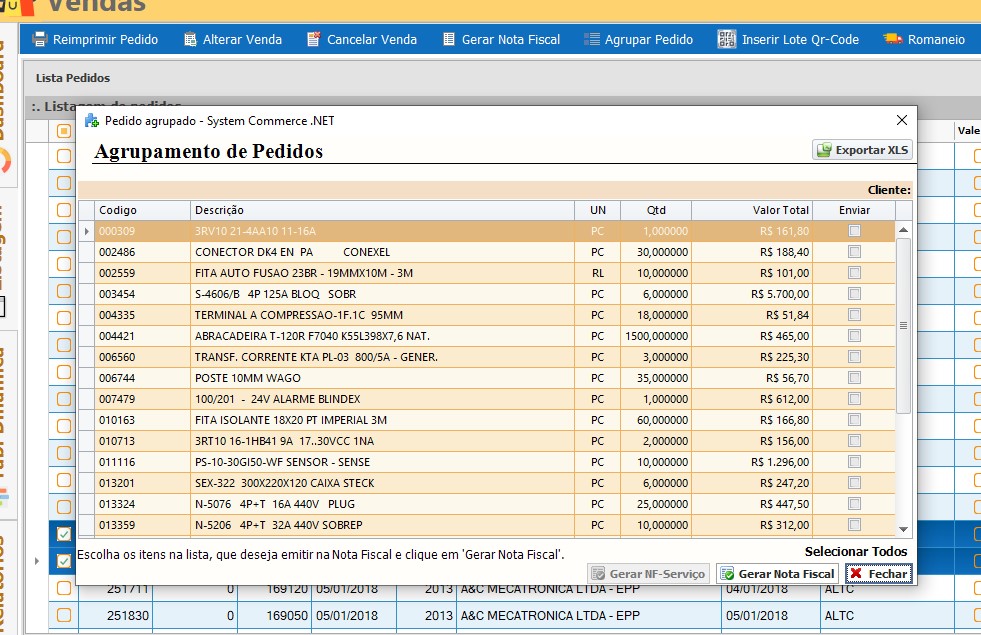Click the Agrupar Pedido icon
The width and height of the screenshot is (981, 635).
point(592,40)
